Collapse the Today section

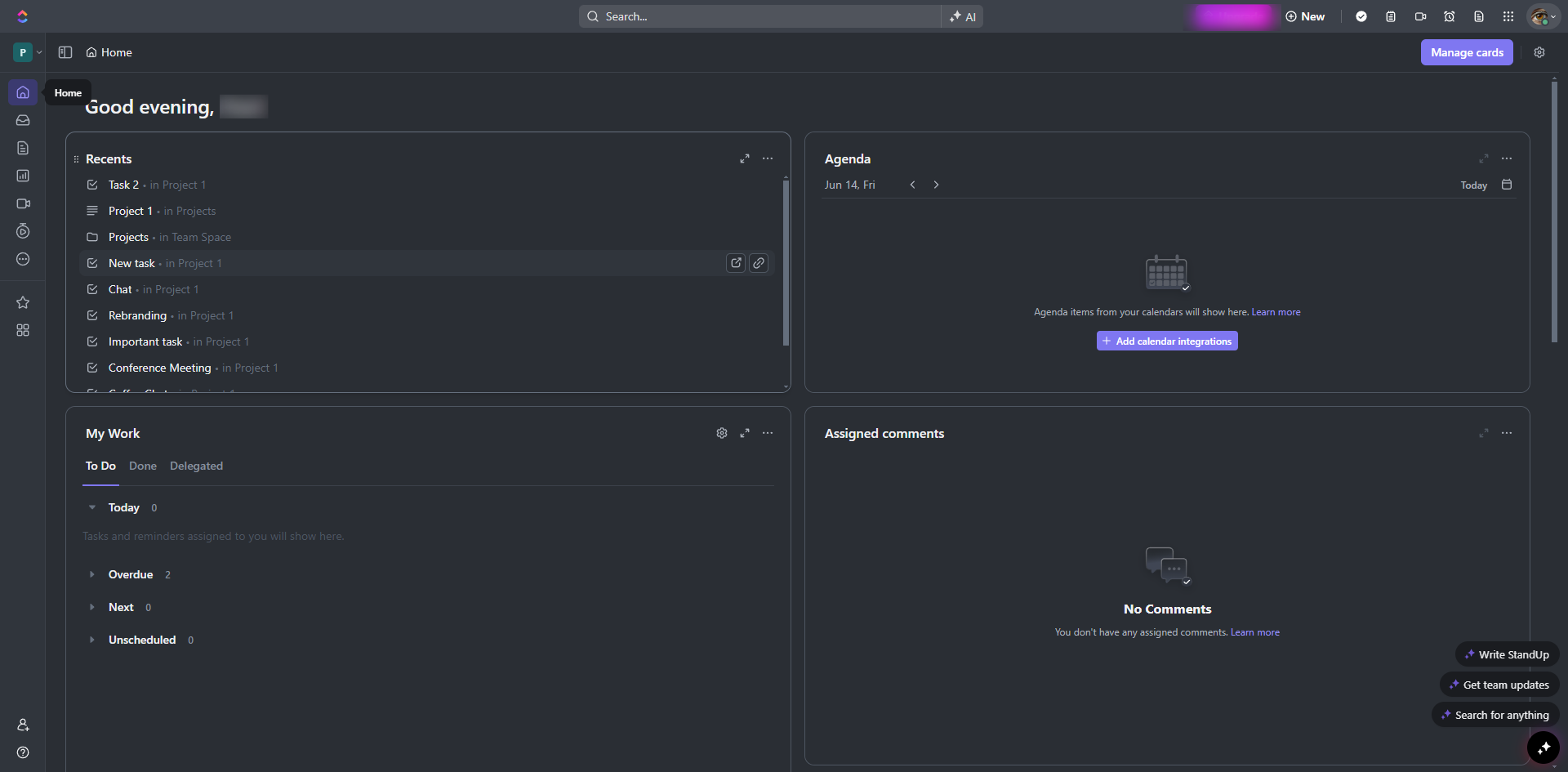click(92, 507)
